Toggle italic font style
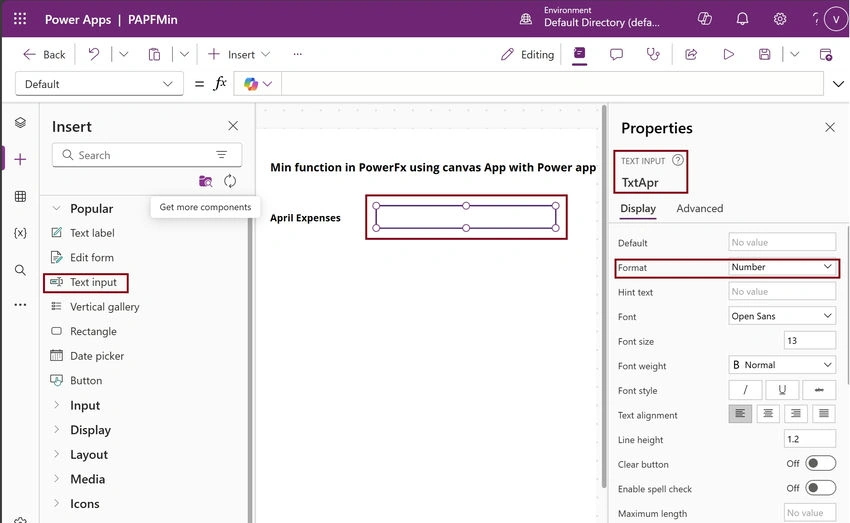The image size is (850, 523). (x=745, y=390)
